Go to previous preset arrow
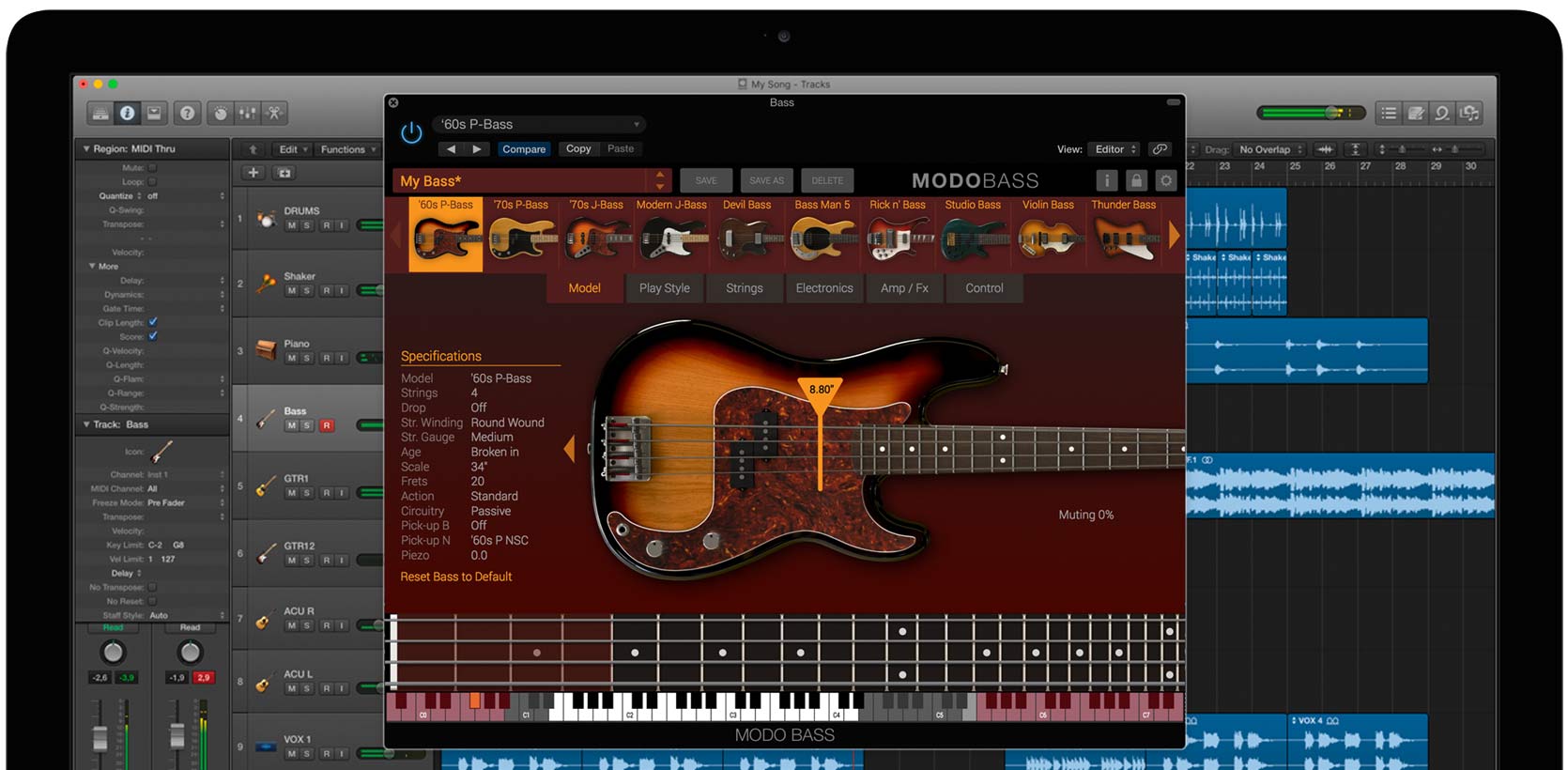 tap(452, 149)
